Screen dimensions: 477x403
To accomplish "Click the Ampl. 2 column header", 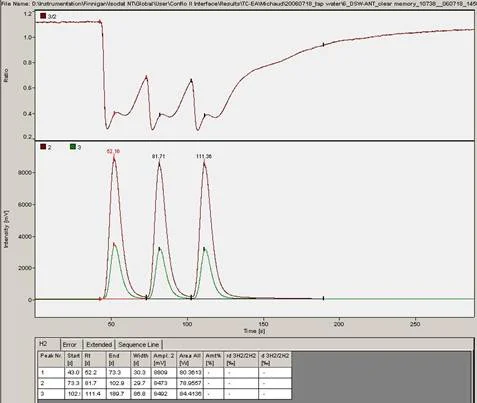I will (x=164, y=359).
